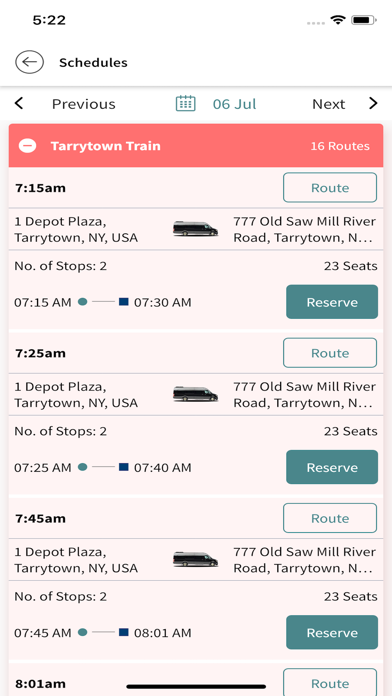Show the Route for the 8:01am trip
Image resolution: width=392 pixels, height=696 pixels.
click(x=330, y=682)
